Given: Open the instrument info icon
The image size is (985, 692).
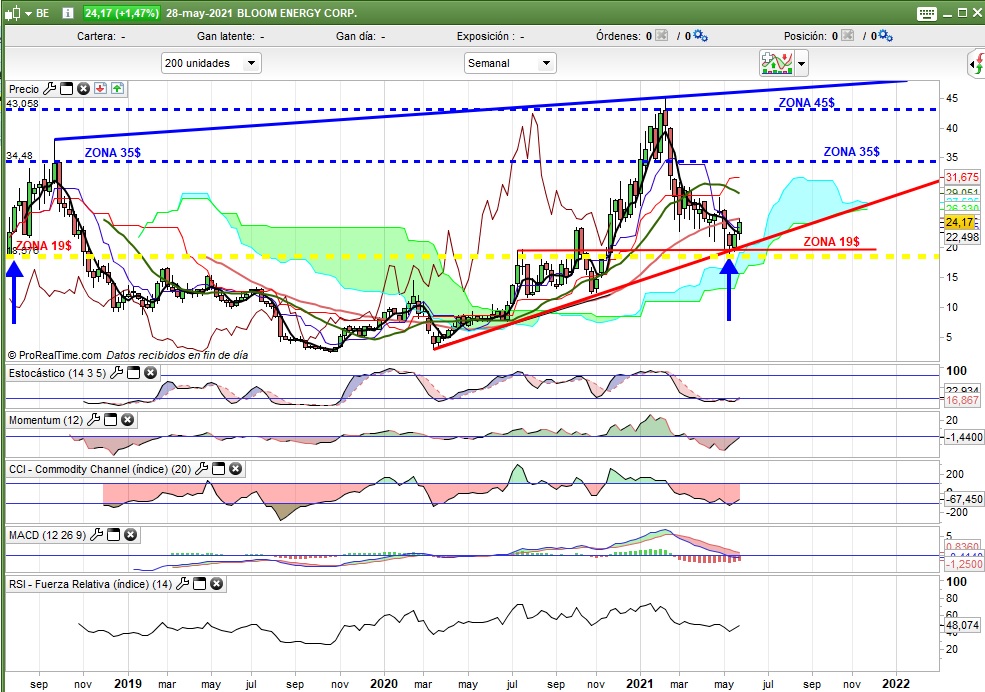Looking at the screenshot, I should pos(68,13).
